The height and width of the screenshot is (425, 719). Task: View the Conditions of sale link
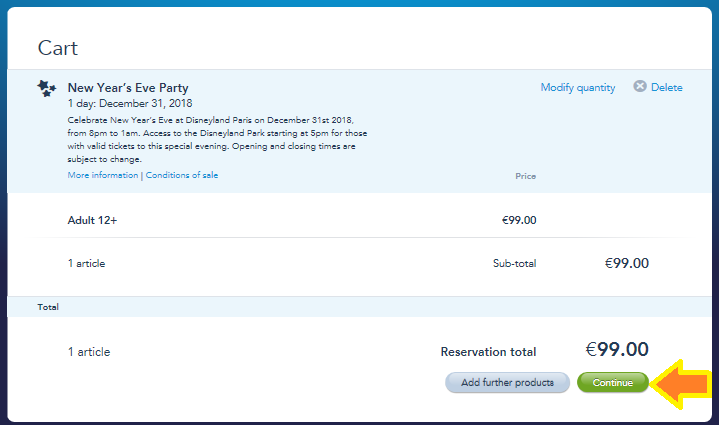point(182,175)
